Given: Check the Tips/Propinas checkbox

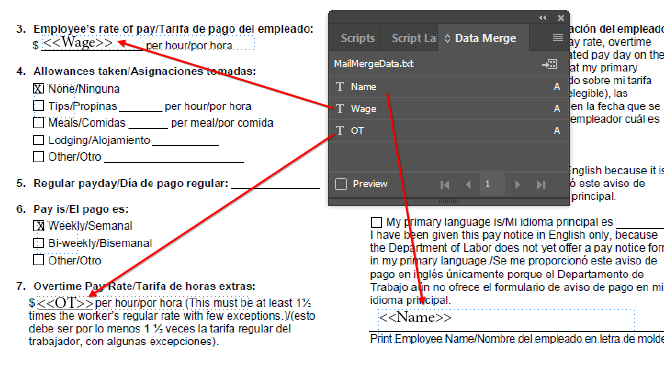Looking at the screenshot, I should pyautogui.click(x=39, y=105).
